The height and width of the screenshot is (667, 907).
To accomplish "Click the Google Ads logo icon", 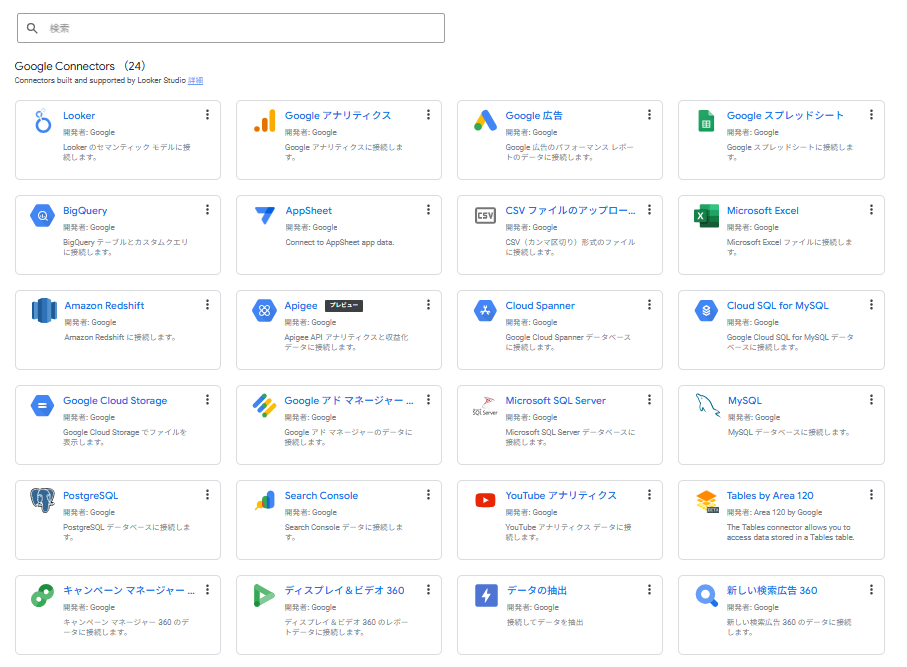I will click(x=485, y=120).
